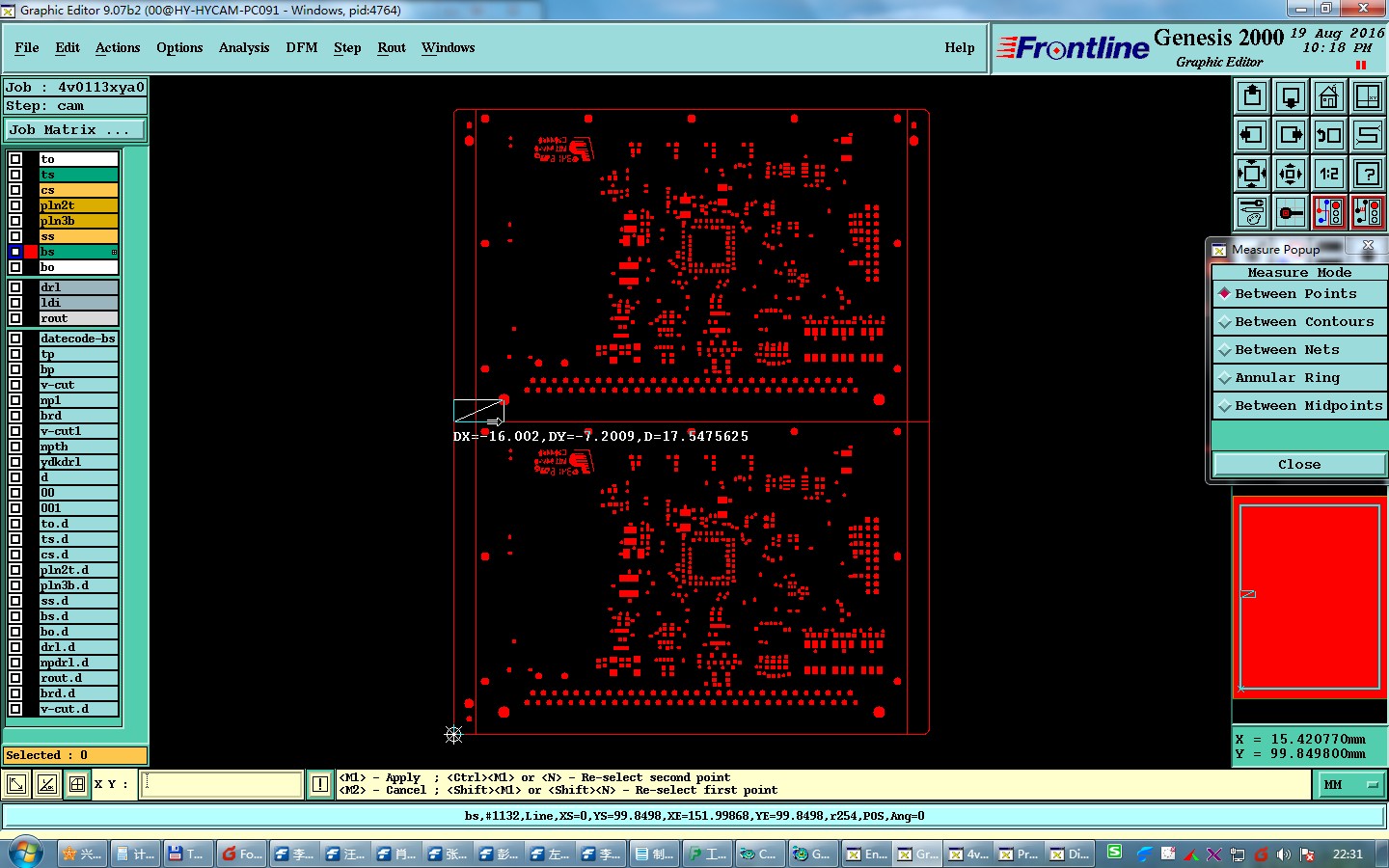Select Between Nets measure mode
This screenshot has height=868, width=1389.
click(x=1299, y=350)
